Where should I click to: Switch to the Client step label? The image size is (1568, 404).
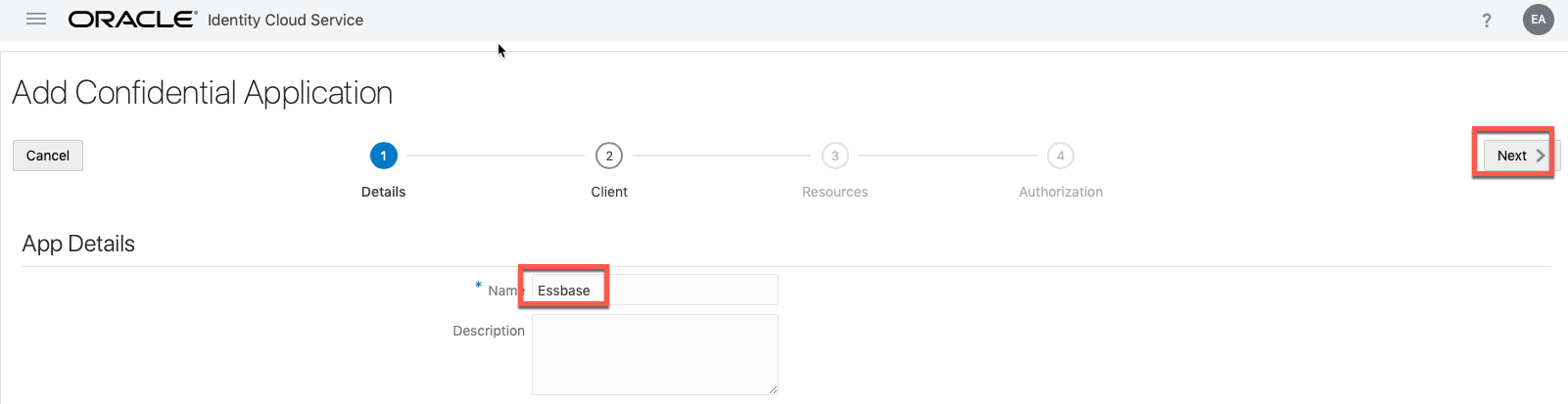(609, 192)
